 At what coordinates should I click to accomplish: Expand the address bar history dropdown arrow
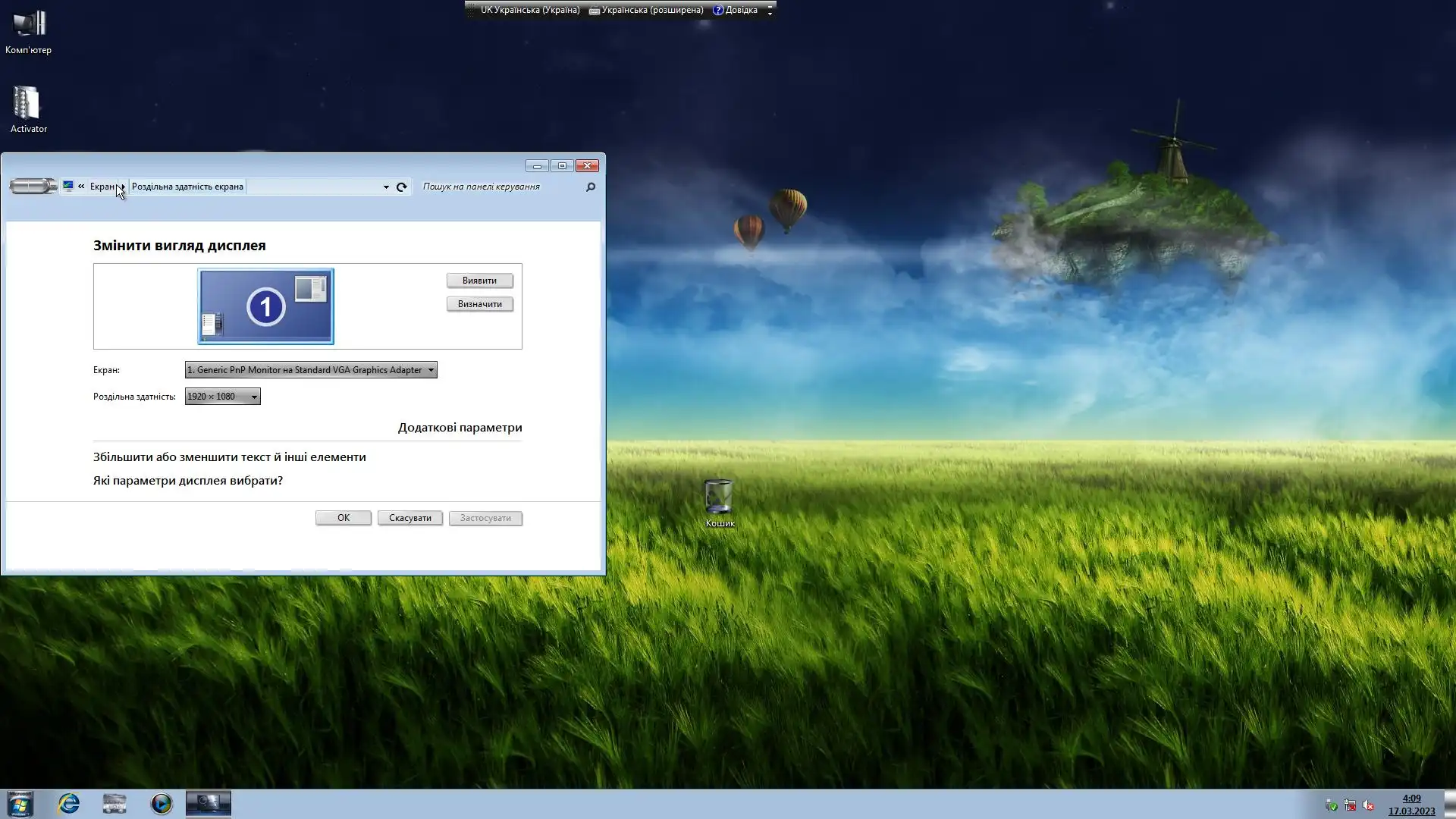[x=386, y=187]
